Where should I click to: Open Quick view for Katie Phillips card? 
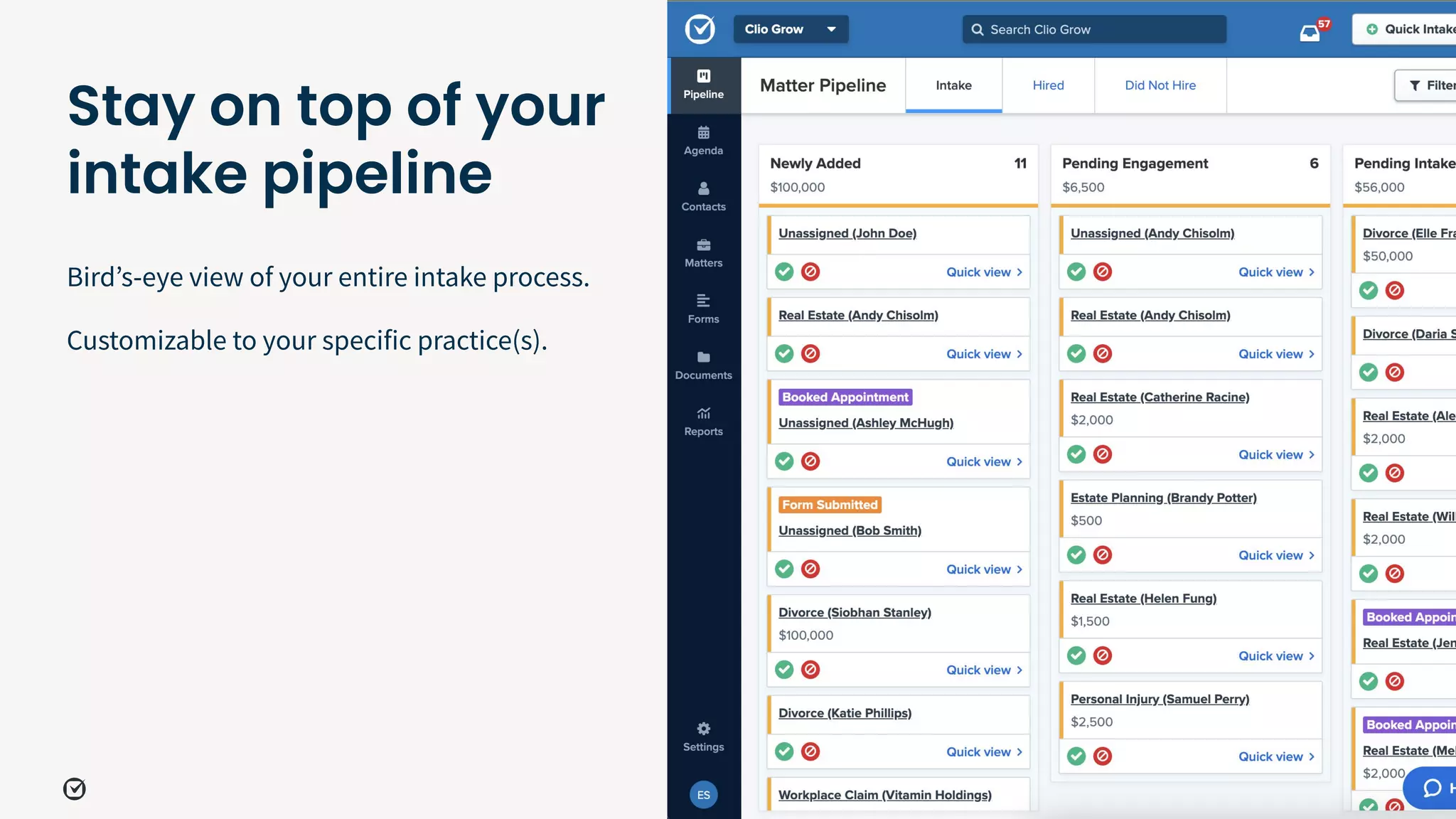click(984, 752)
